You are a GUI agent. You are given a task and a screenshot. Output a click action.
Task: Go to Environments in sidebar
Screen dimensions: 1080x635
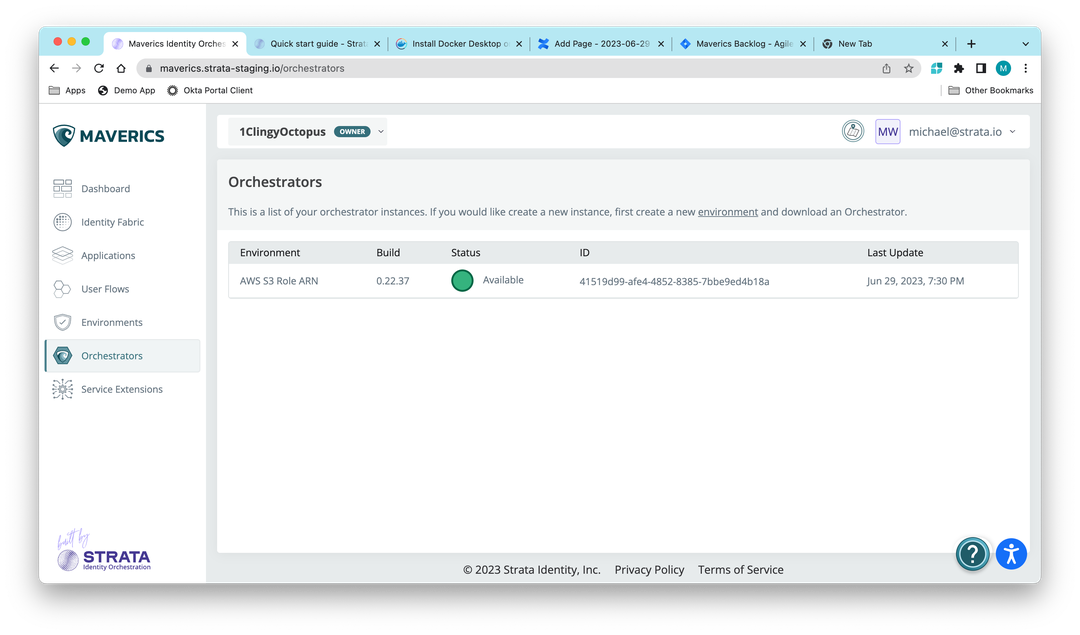point(123,322)
